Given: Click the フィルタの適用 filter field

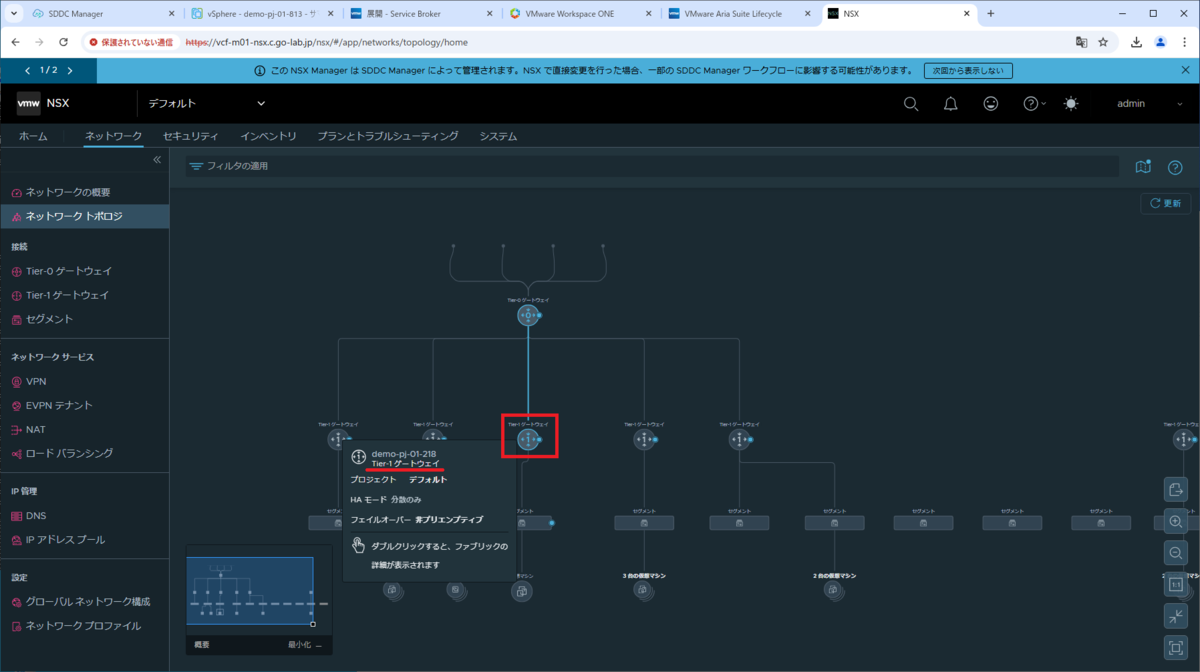Looking at the screenshot, I should tap(651, 166).
